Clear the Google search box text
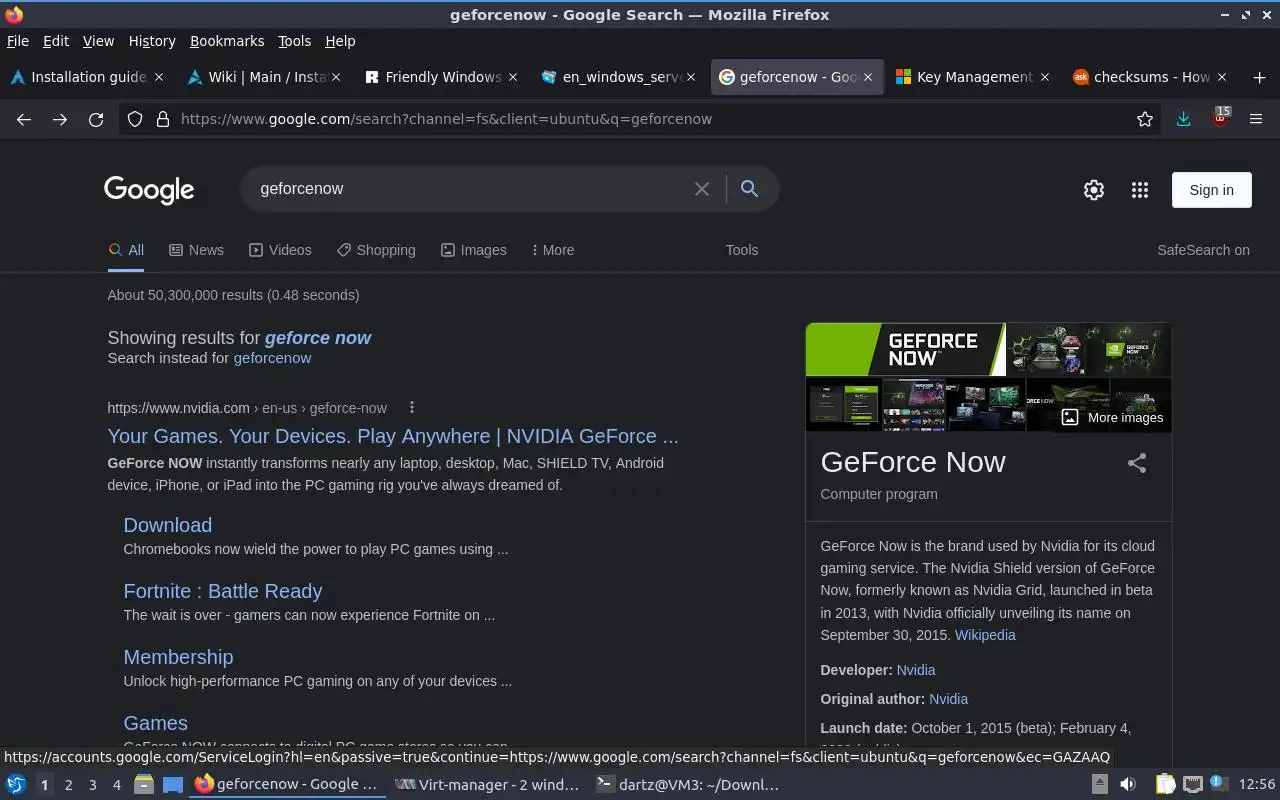 coord(702,189)
